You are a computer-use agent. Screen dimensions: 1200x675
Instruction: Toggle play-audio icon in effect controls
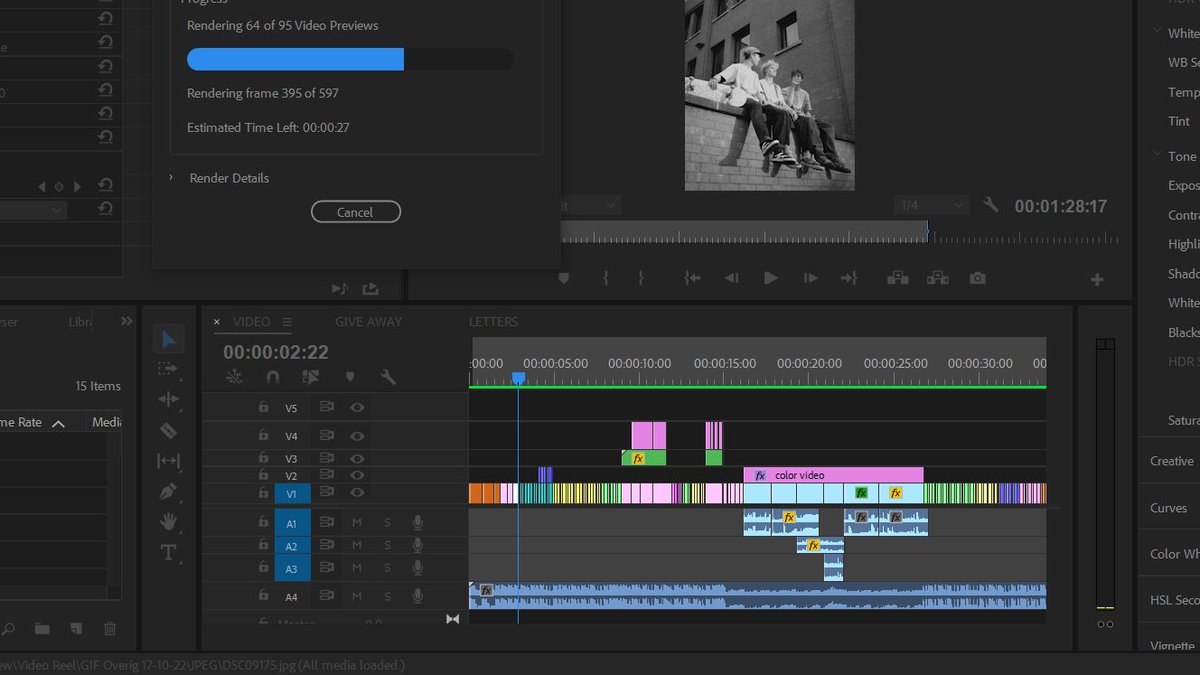click(340, 288)
